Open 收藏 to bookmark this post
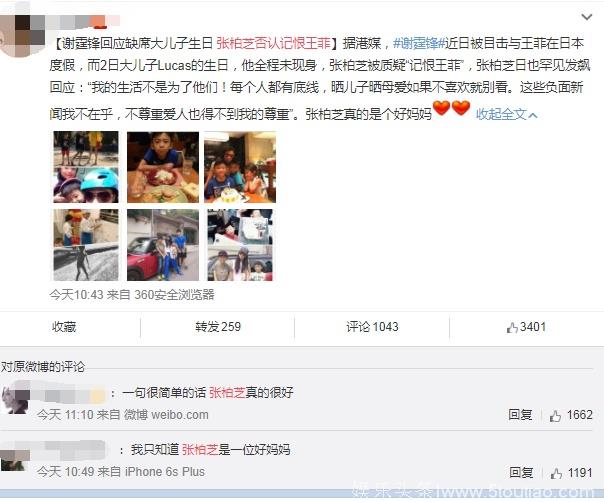Screen dimensions: 604x502 click(x=64, y=327)
